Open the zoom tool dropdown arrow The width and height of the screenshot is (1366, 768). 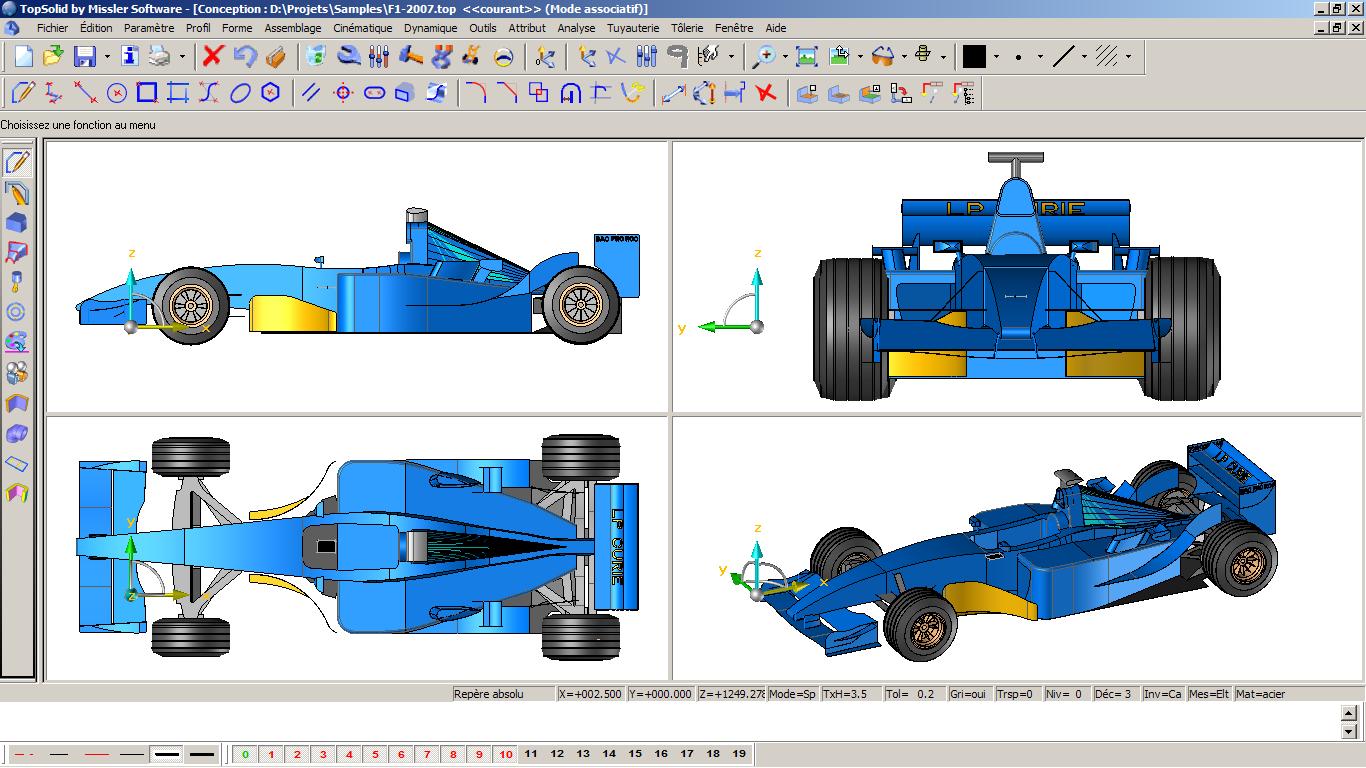pyautogui.click(x=785, y=57)
